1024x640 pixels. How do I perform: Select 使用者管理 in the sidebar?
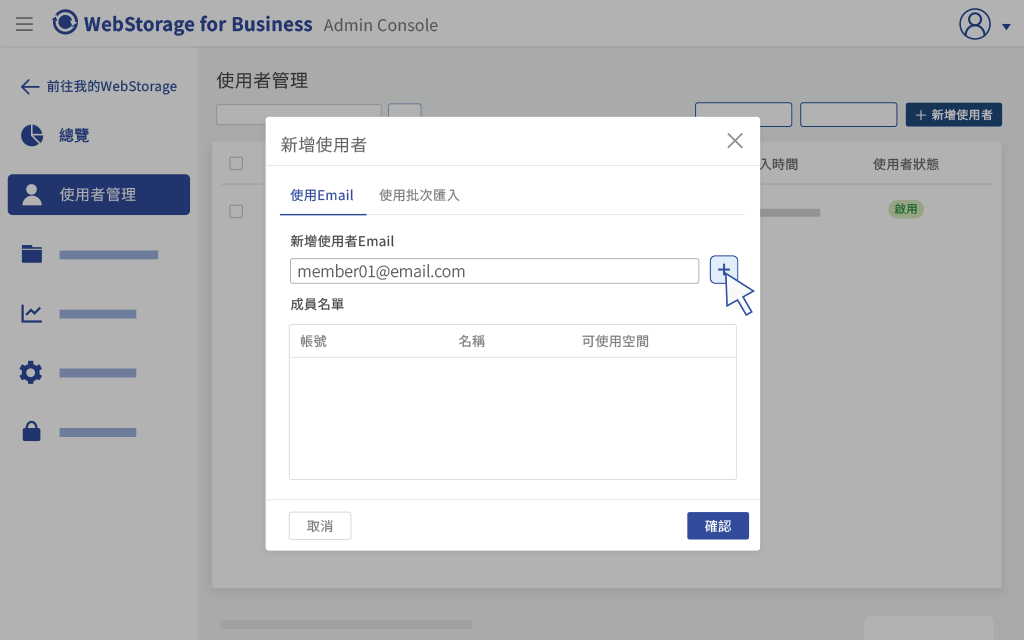(x=99, y=194)
